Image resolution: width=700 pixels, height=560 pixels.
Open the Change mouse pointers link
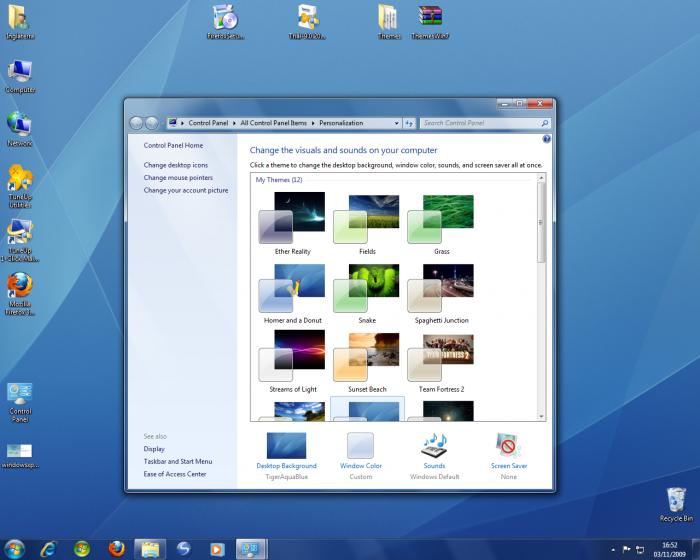point(178,177)
